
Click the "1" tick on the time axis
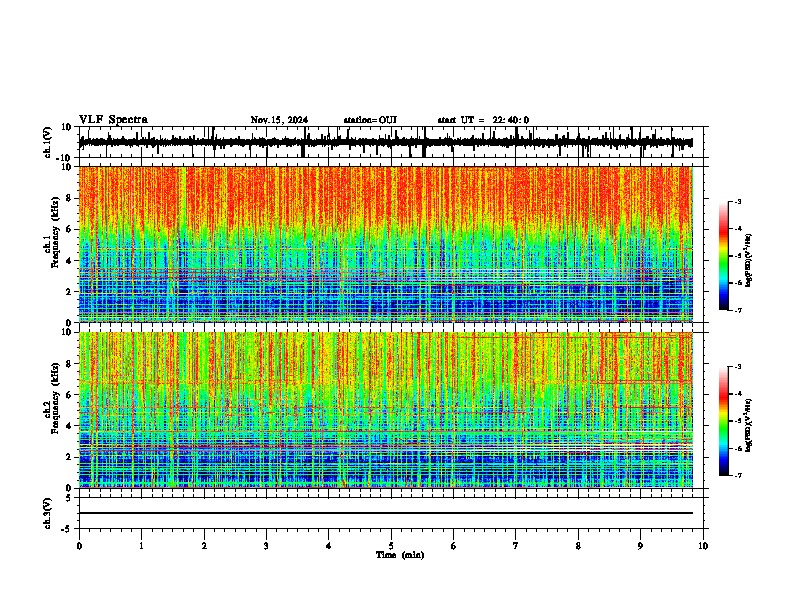coord(141,546)
